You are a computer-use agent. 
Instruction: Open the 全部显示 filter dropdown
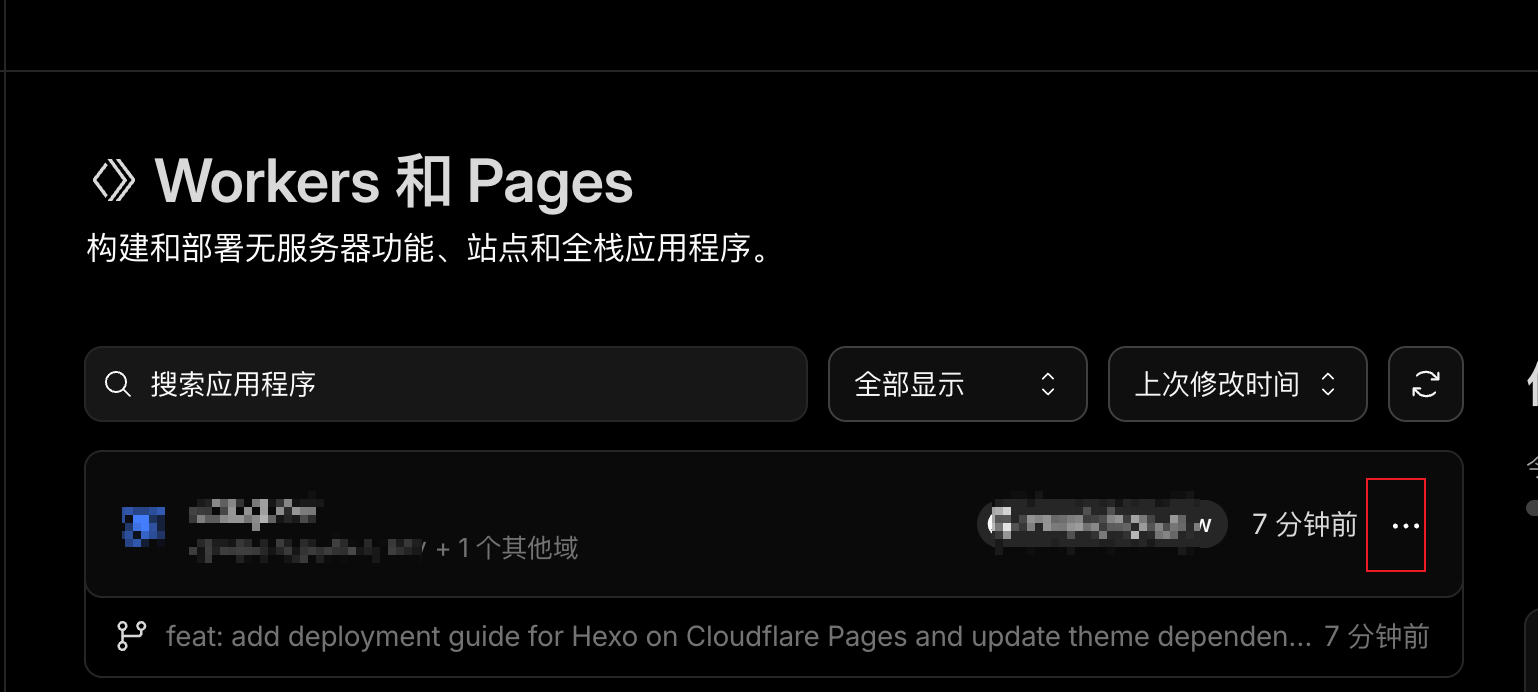957,384
